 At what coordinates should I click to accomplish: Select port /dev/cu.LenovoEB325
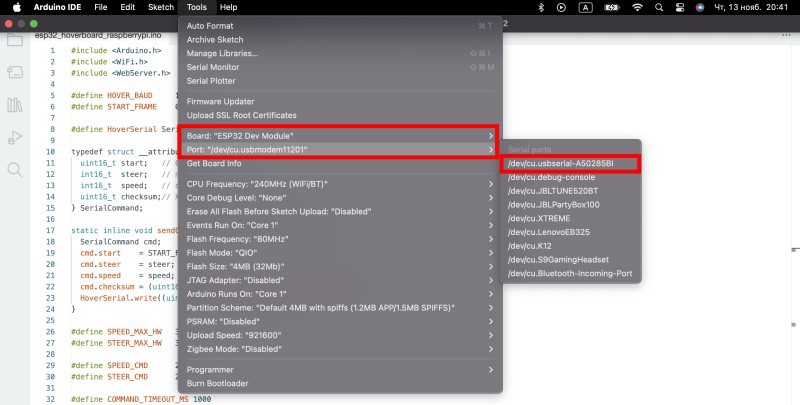pyautogui.click(x=571, y=232)
